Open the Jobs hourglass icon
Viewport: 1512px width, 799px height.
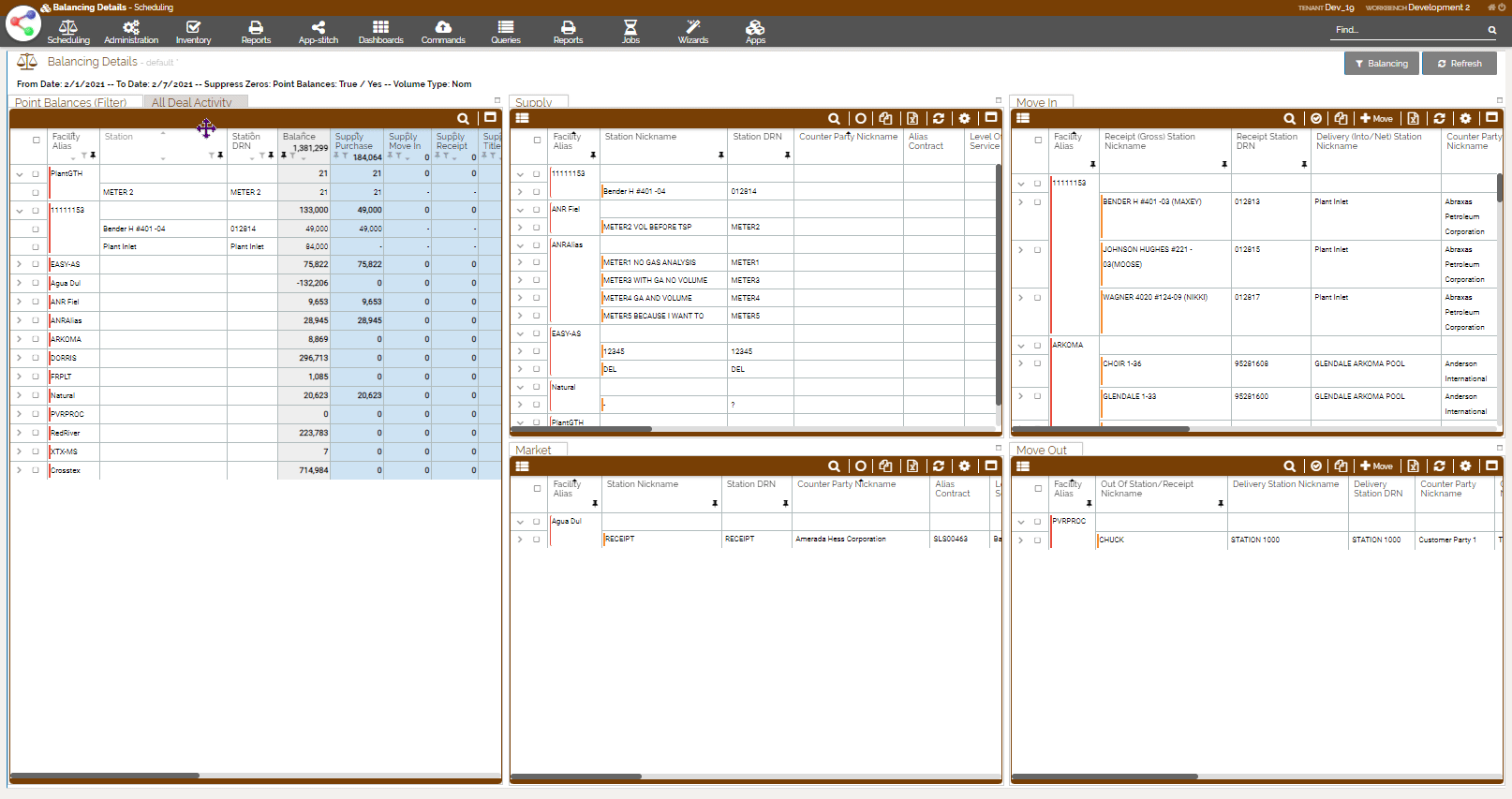pyautogui.click(x=630, y=32)
